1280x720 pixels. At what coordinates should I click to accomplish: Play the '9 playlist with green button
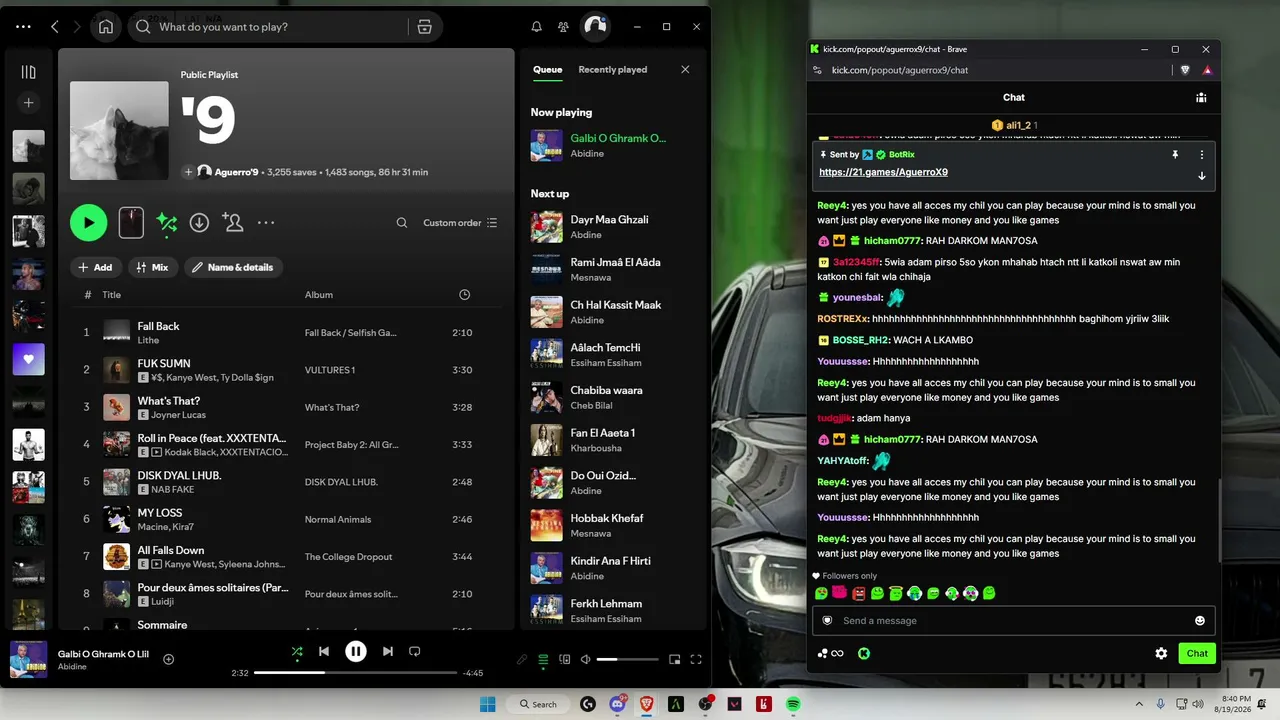[88, 223]
